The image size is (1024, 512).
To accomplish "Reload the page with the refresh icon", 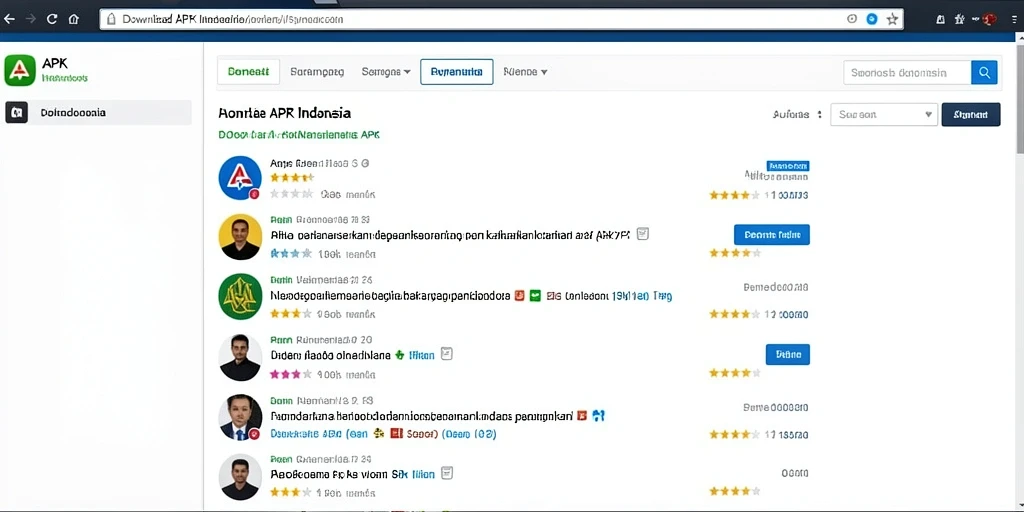I will point(52,19).
